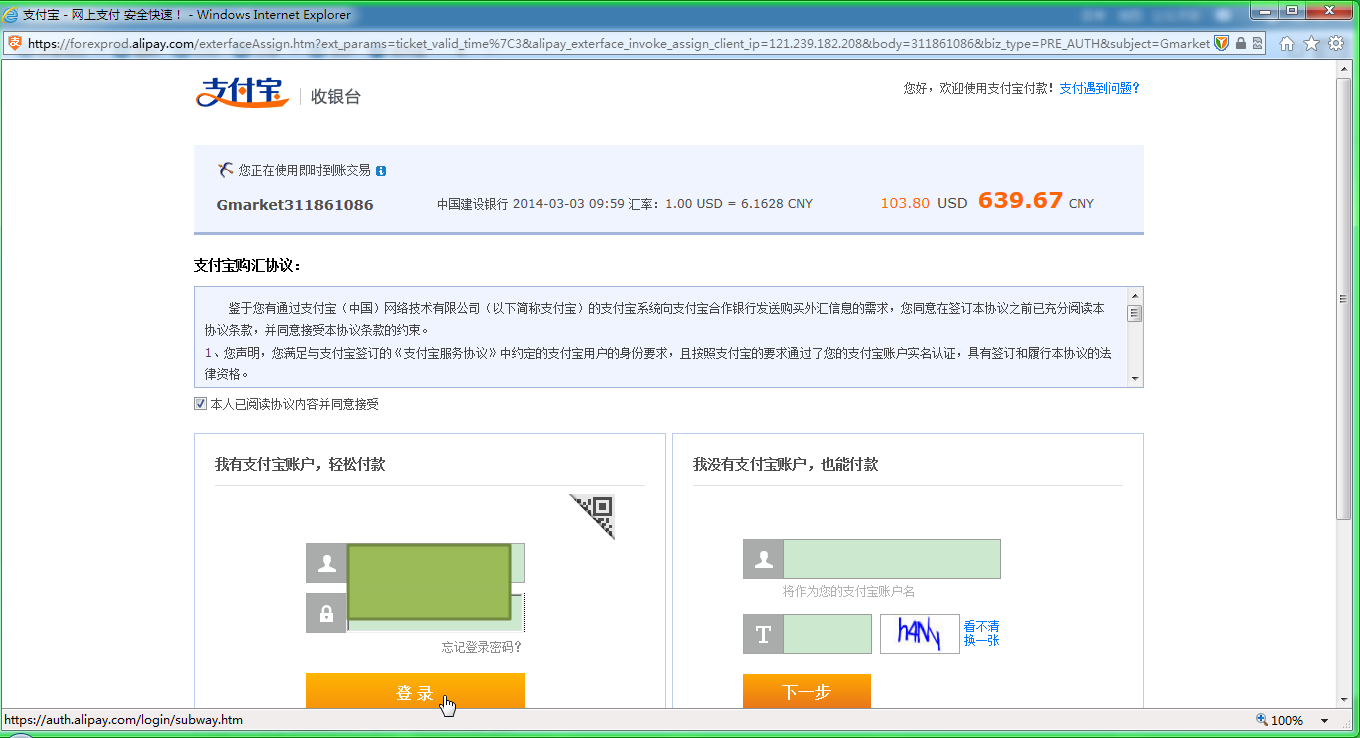Click the 支付宝 Alipay logo
Image resolution: width=1360 pixels, height=738 pixels.
pyautogui.click(x=242, y=93)
